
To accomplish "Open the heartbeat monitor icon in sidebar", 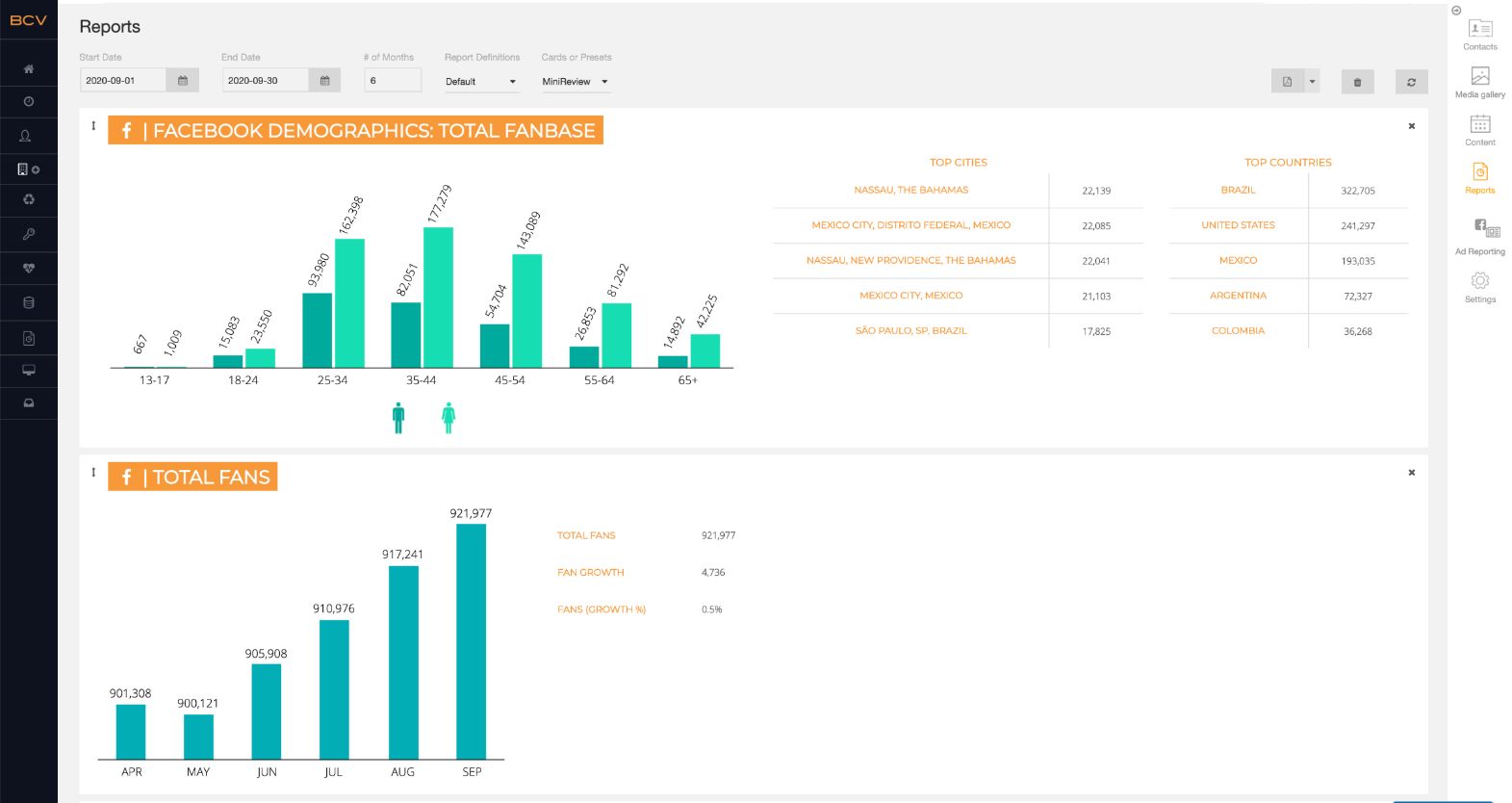I will click(x=29, y=268).
